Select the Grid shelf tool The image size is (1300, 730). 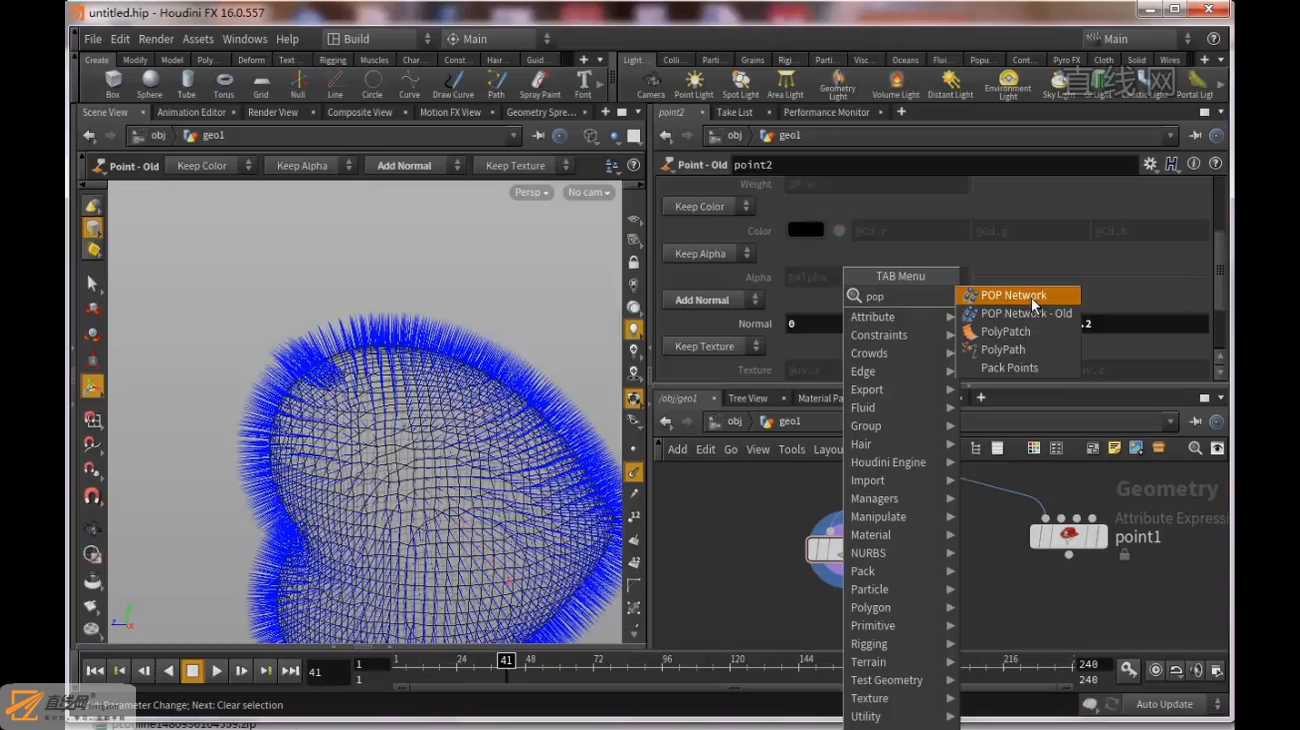coord(261,84)
